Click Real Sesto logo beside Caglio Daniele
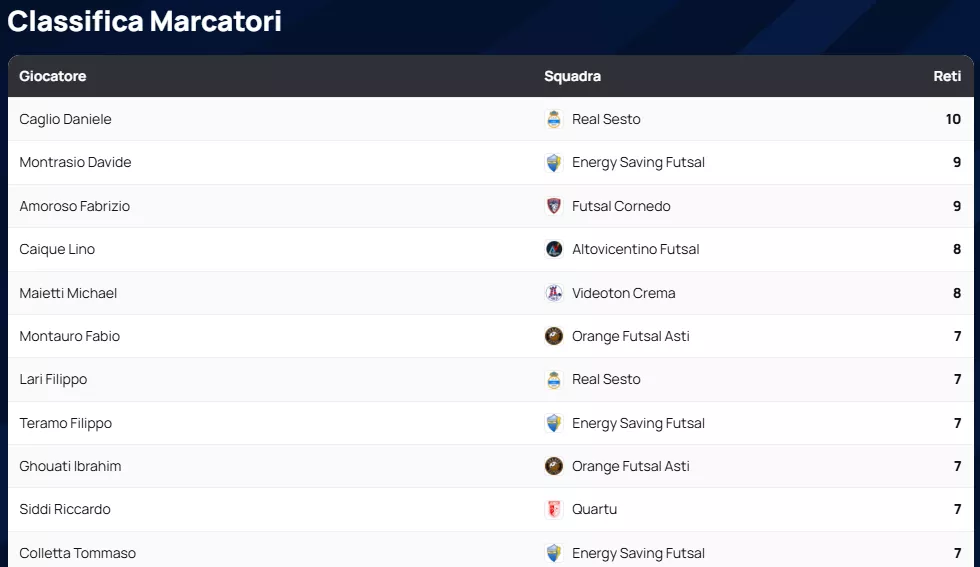Screen dimensions: 980x567 [x=554, y=119]
